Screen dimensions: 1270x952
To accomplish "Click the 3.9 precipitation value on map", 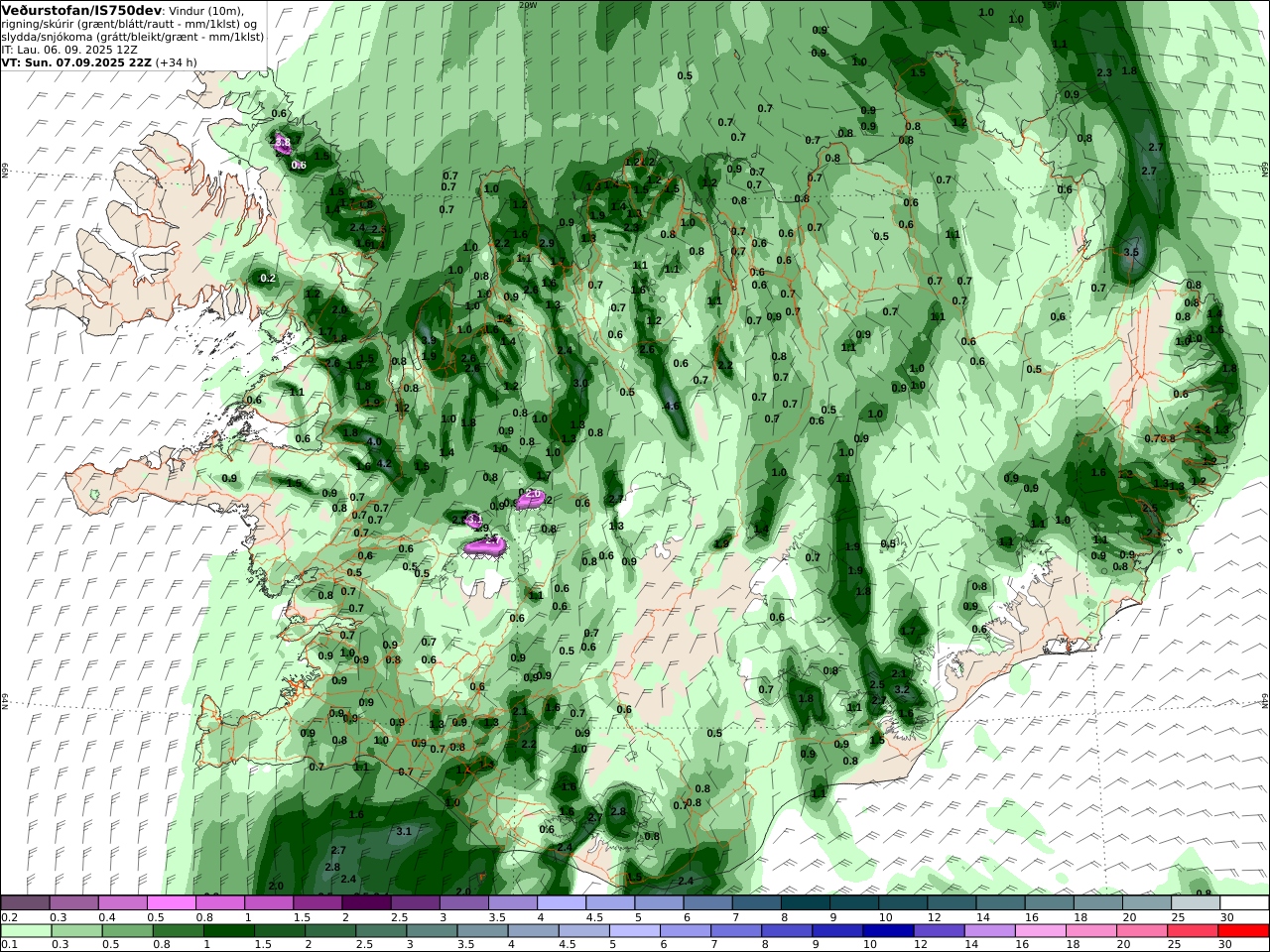I will pyautogui.click(x=429, y=340).
